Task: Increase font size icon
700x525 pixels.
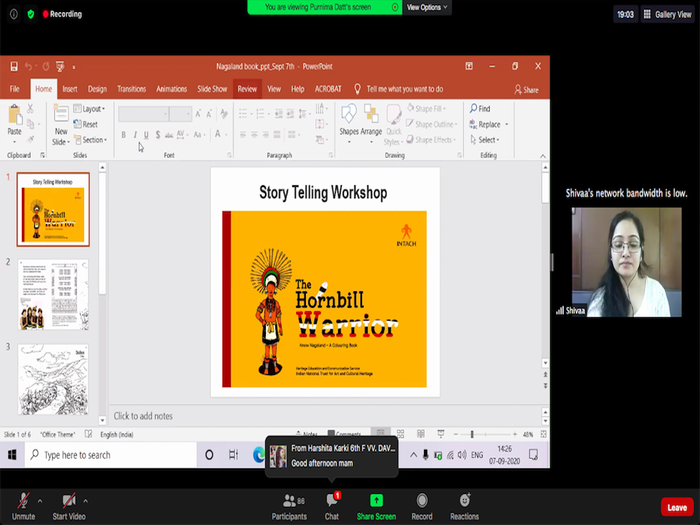Action: (198, 114)
